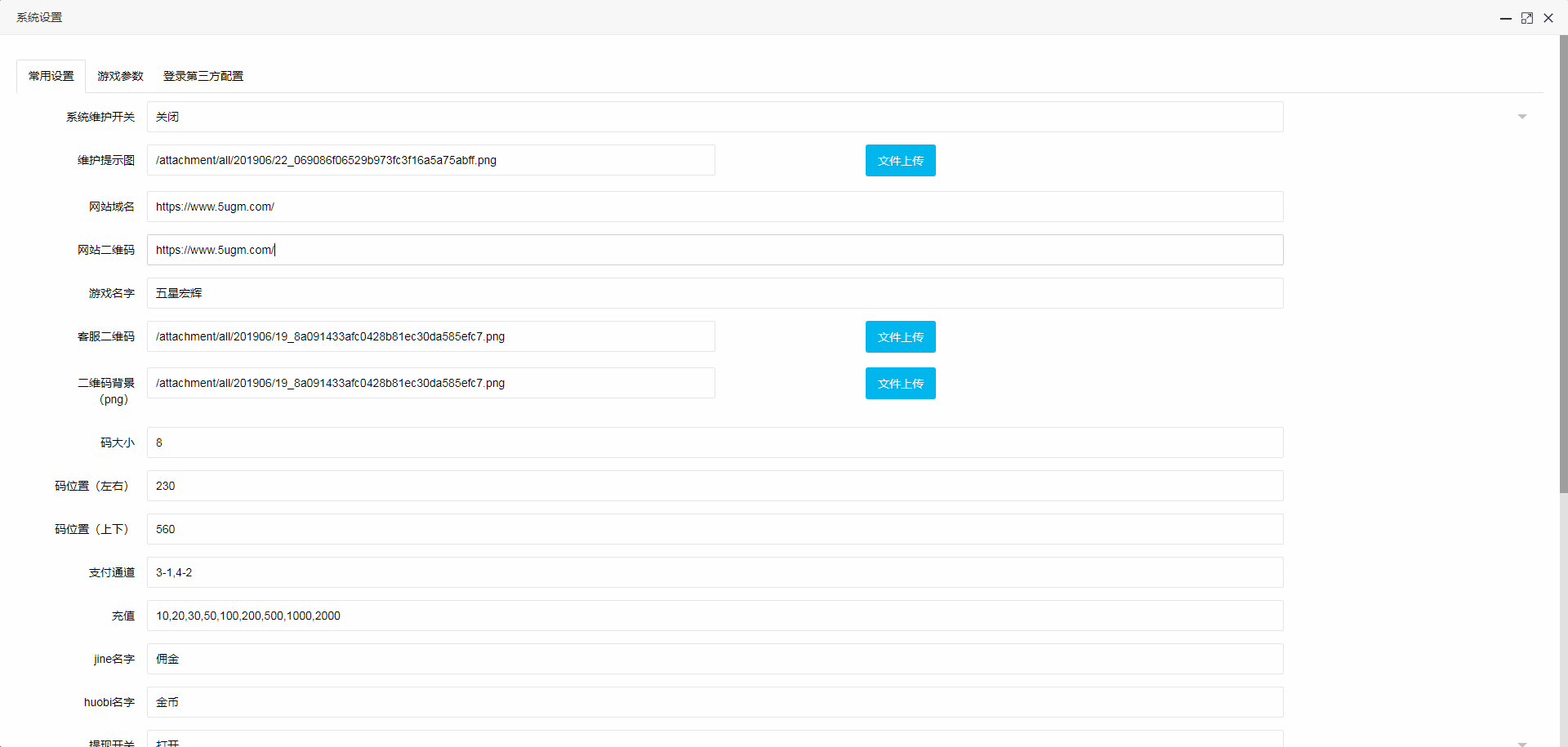1568x747 pixels.
Task: Switch to the 游戏参数 tab
Action: point(120,76)
